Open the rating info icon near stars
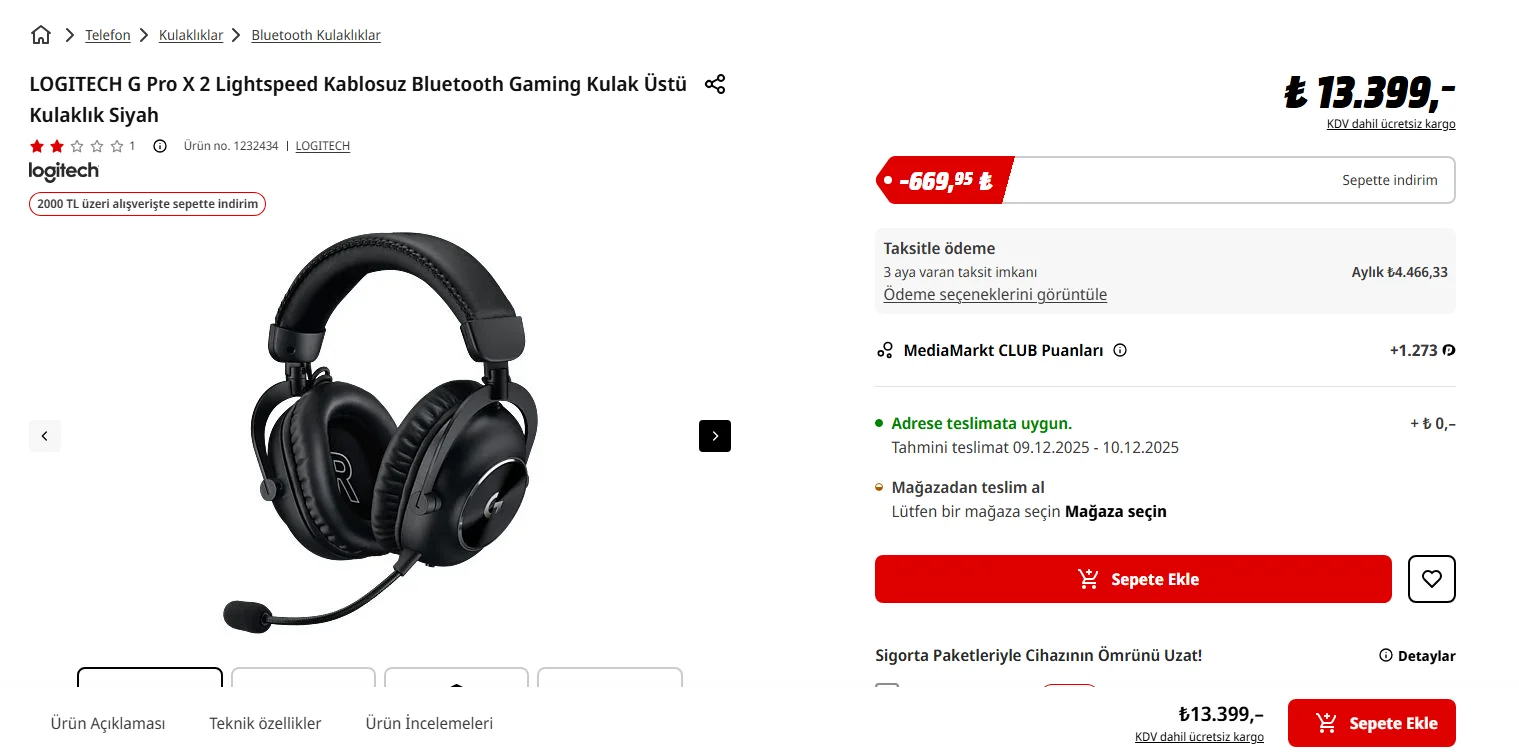Screen dimensions: 1519x754 160,146
